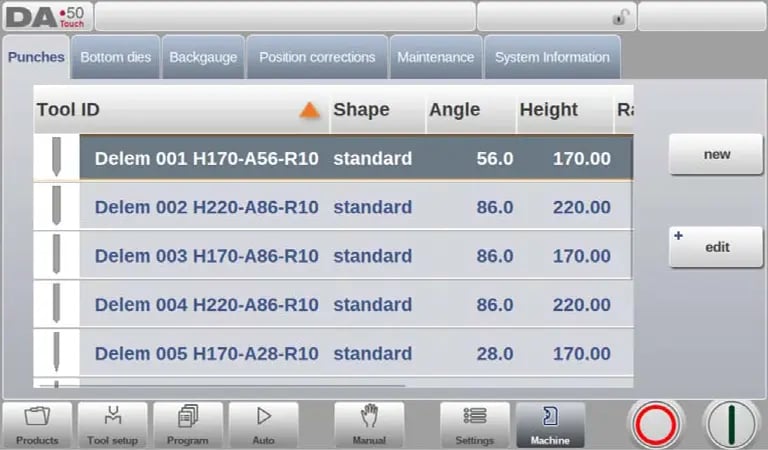The height and width of the screenshot is (450, 768).
Task: Go to Position corrections tab
Action: (x=317, y=58)
